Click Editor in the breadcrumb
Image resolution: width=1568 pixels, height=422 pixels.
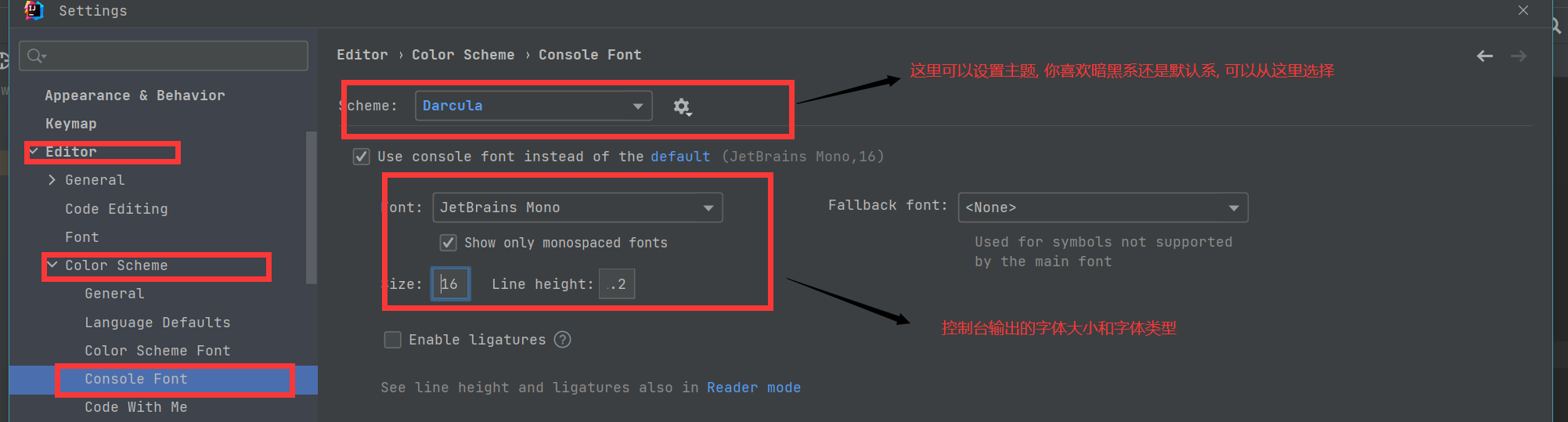[362, 55]
